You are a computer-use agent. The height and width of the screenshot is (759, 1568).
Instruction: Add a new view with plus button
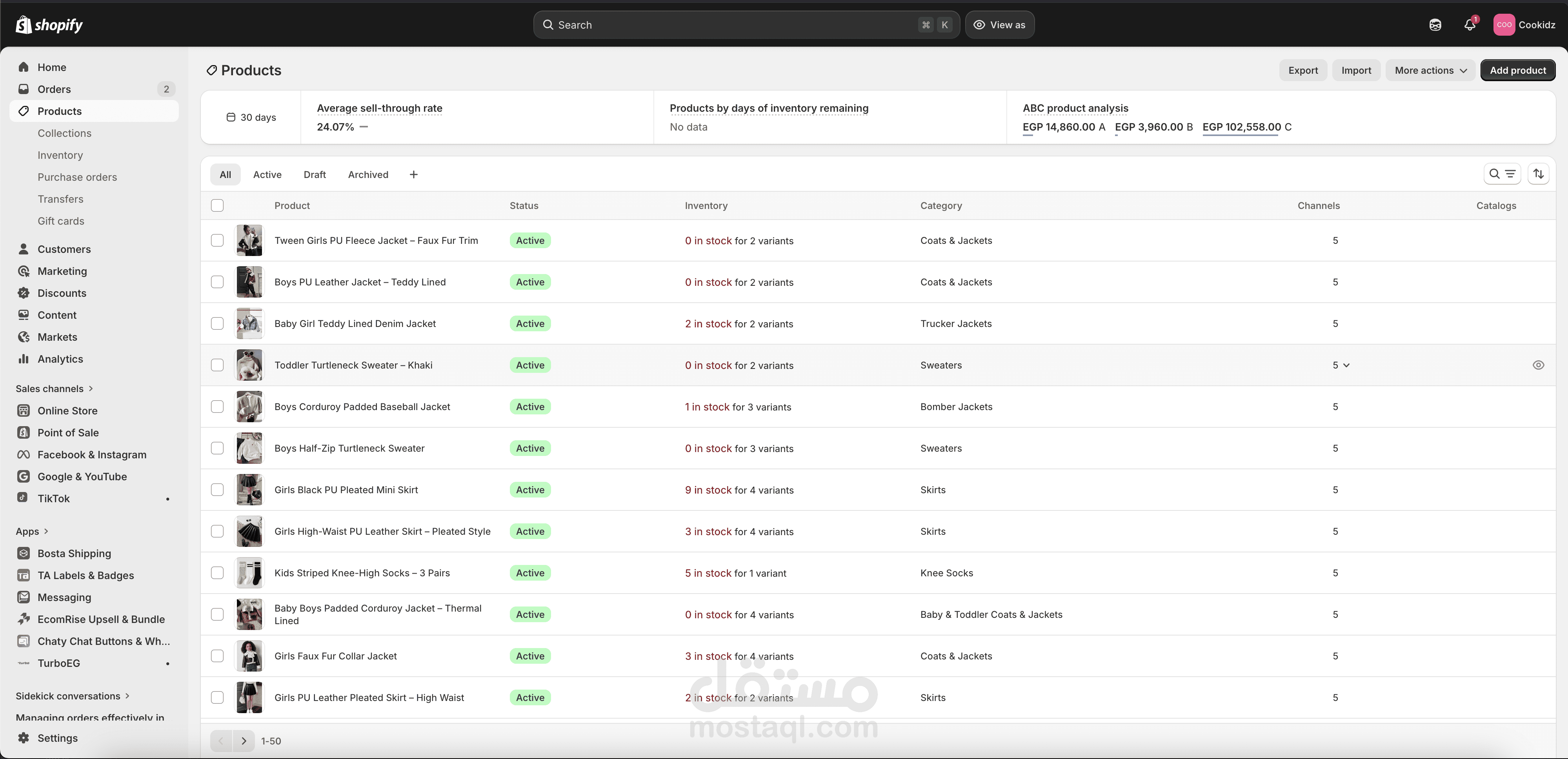point(414,175)
